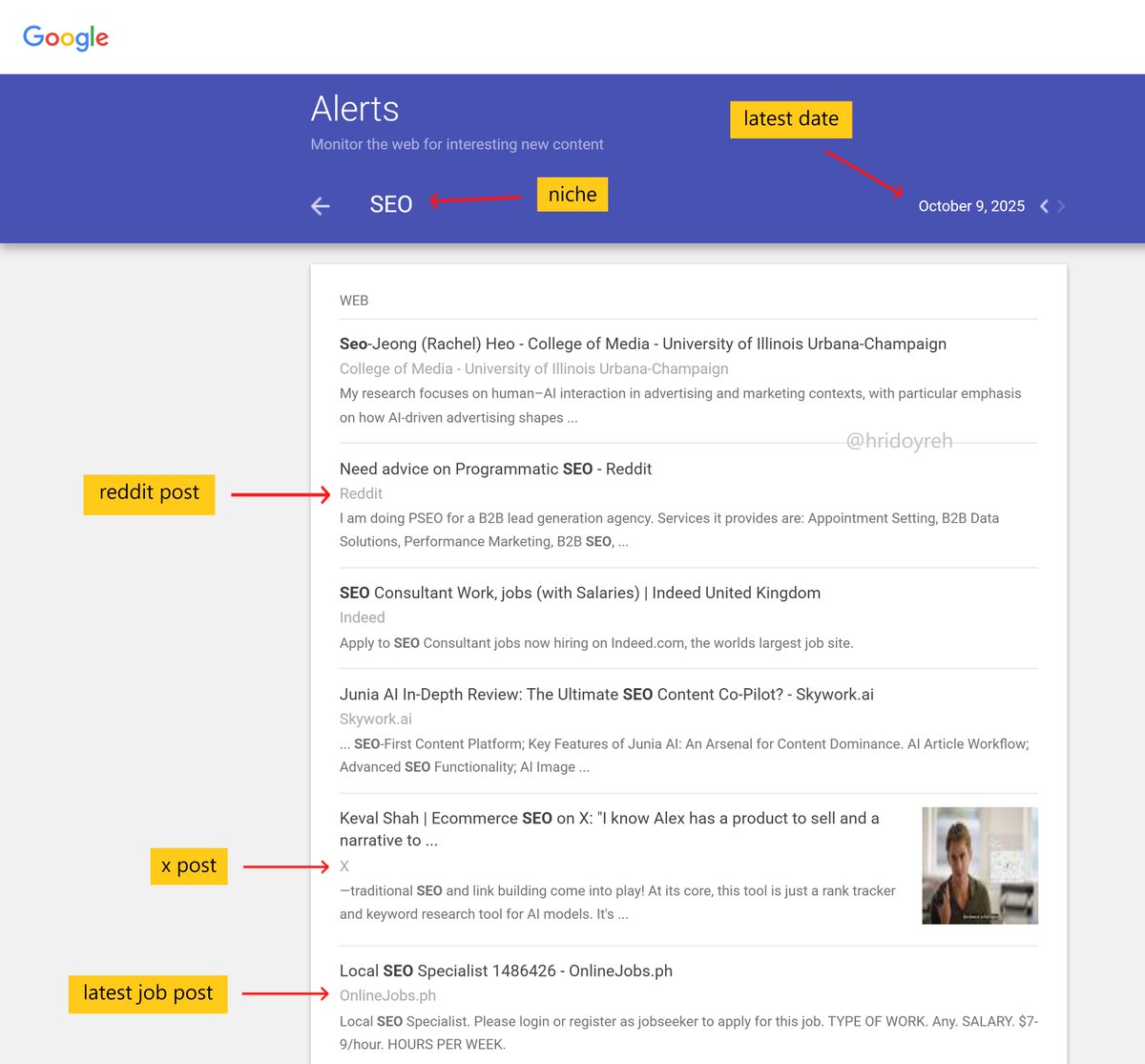Click snippet 'SEO-First Content Platform; Key Features'
Screen dimensions: 1145x1064
[684, 755]
